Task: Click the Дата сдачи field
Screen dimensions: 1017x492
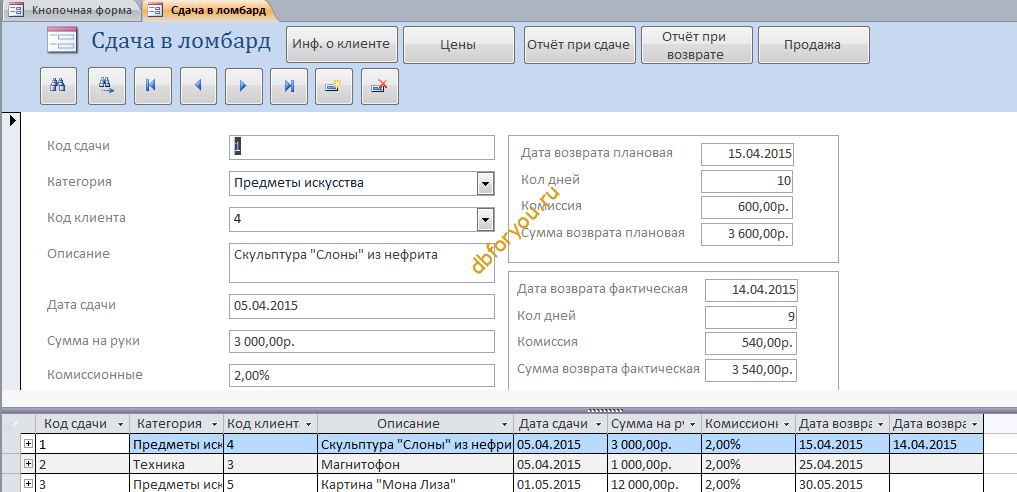Action: pos(362,306)
